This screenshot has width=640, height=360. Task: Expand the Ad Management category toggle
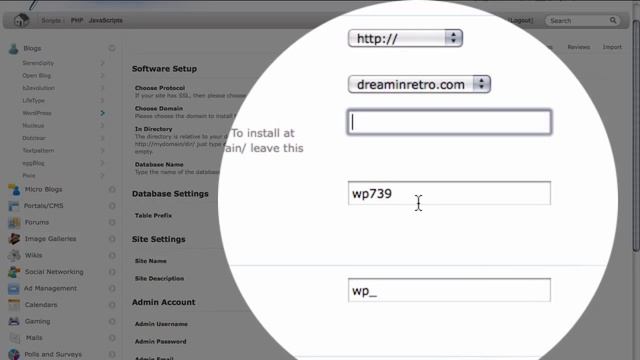[112, 289]
